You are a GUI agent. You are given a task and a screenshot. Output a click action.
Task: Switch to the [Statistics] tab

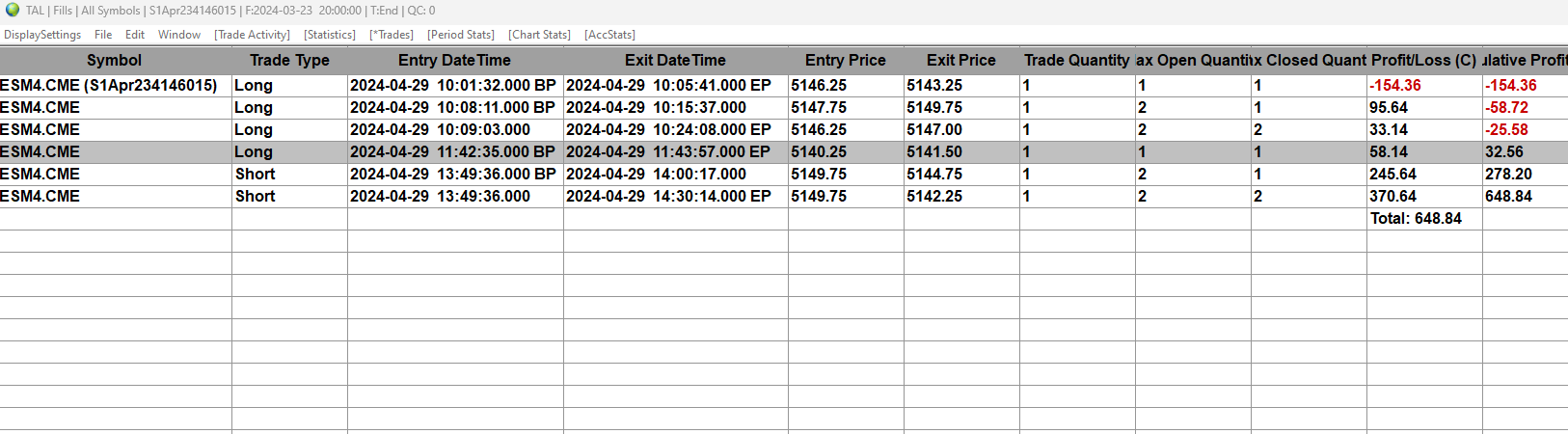click(x=330, y=35)
